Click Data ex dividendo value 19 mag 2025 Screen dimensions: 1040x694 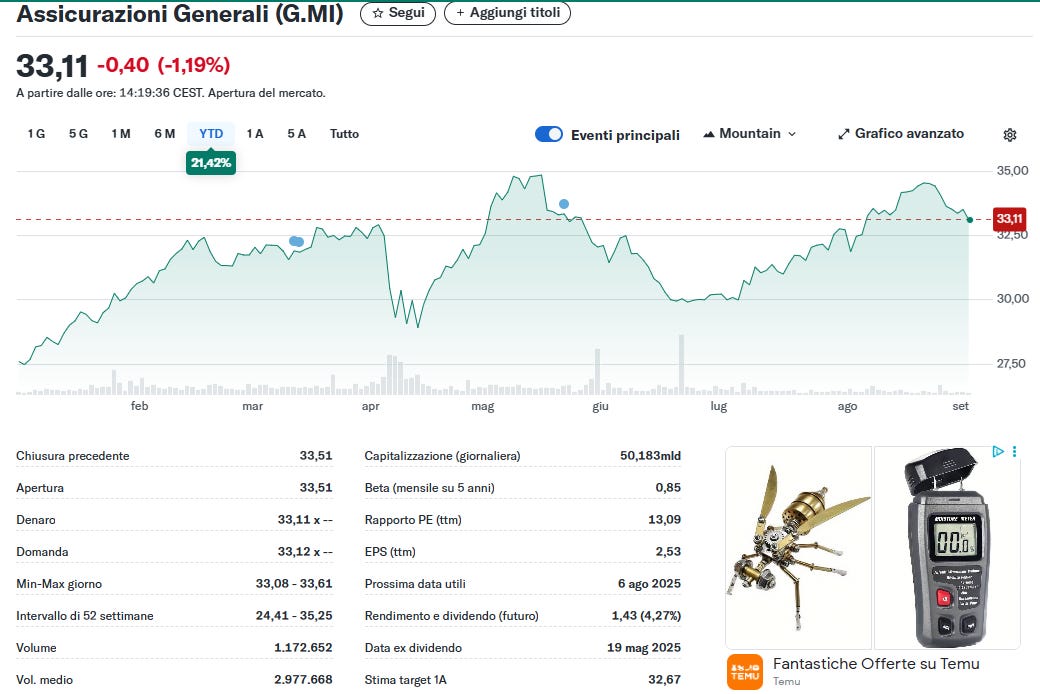[644, 648]
